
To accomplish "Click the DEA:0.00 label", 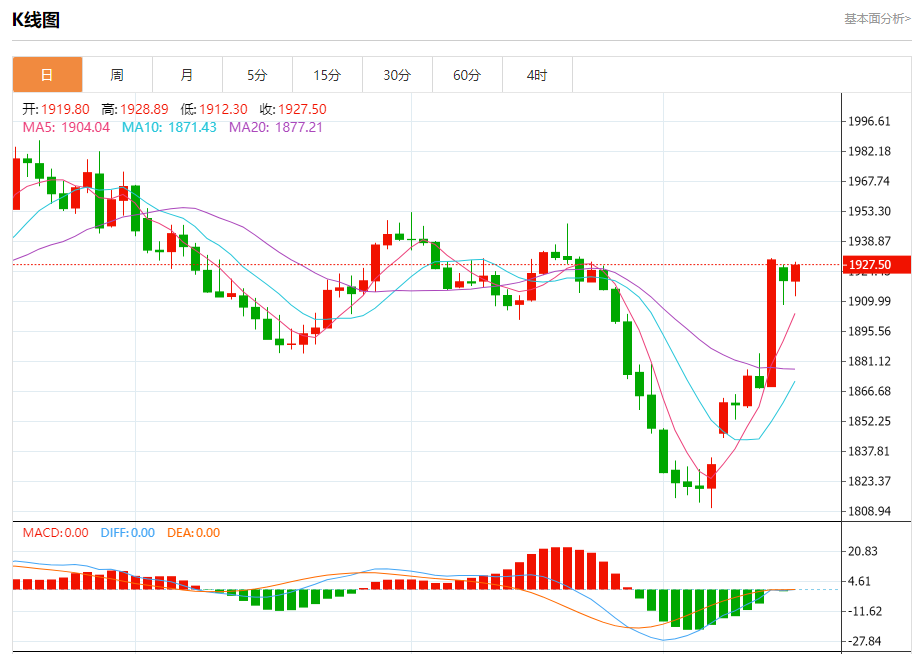I will [x=194, y=533].
